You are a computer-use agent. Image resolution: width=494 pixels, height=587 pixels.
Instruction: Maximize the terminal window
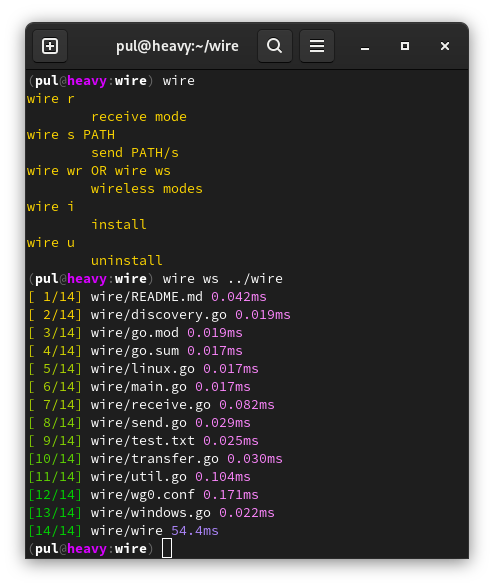[x=405, y=46]
